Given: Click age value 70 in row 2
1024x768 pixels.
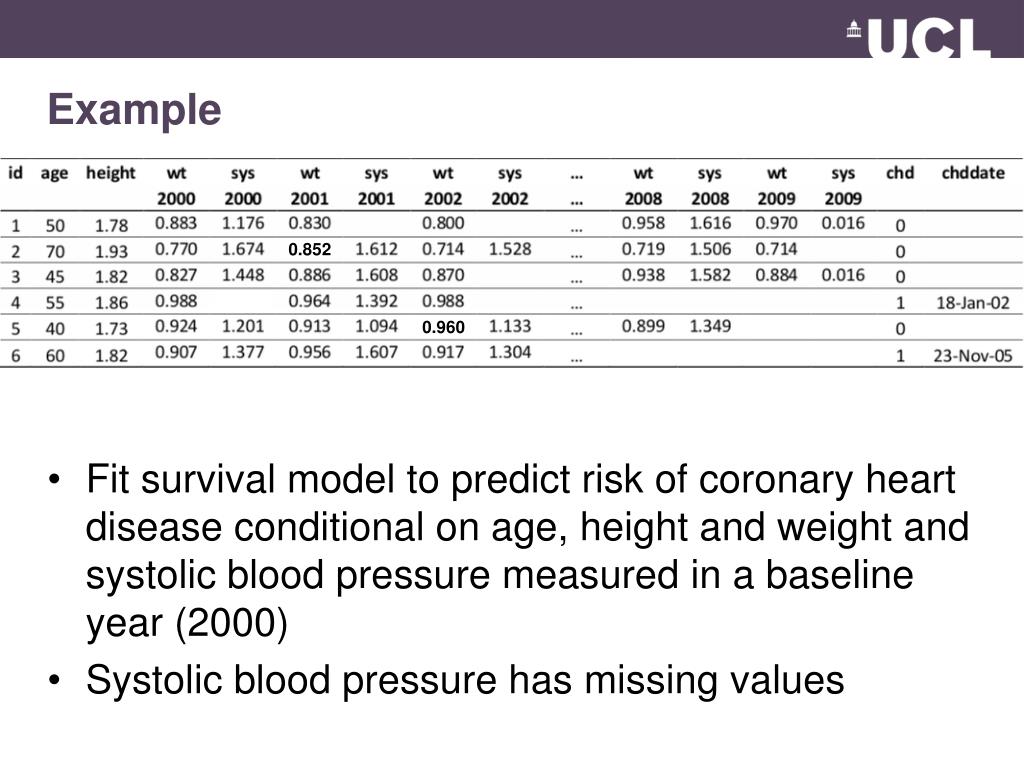Looking at the screenshot, I should [55, 251].
